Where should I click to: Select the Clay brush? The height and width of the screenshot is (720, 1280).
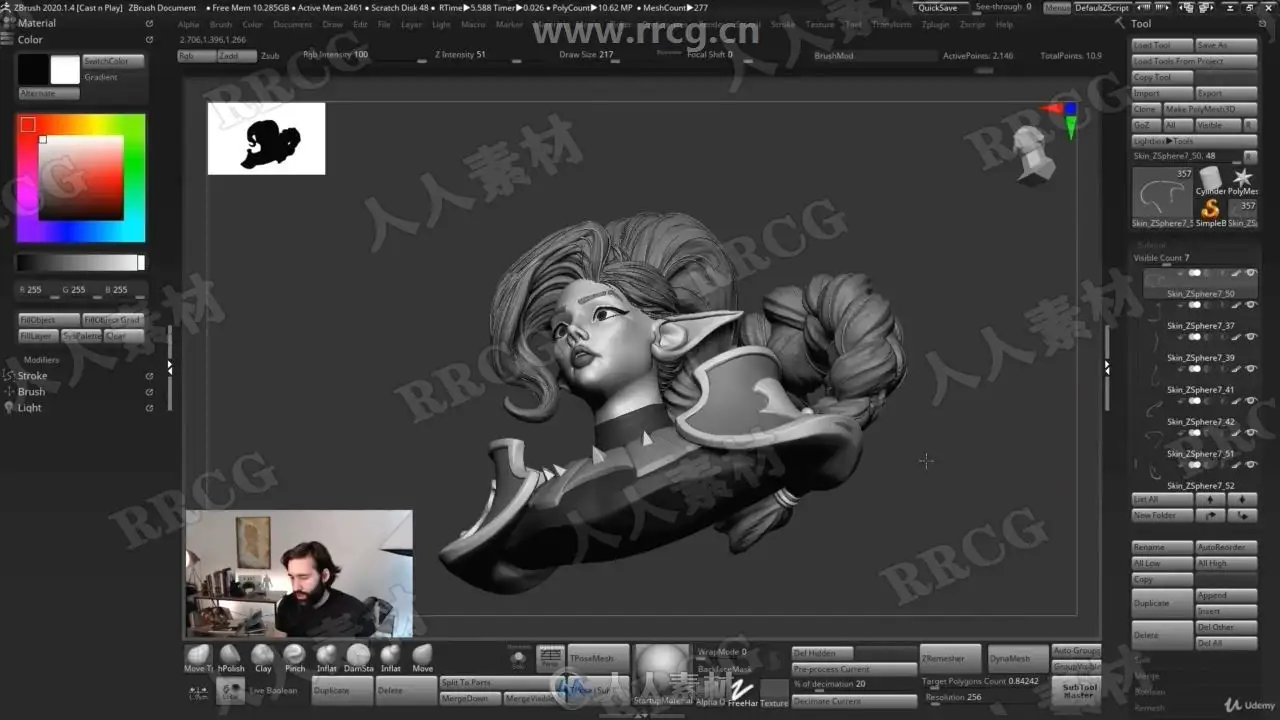pyautogui.click(x=263, y=658)
